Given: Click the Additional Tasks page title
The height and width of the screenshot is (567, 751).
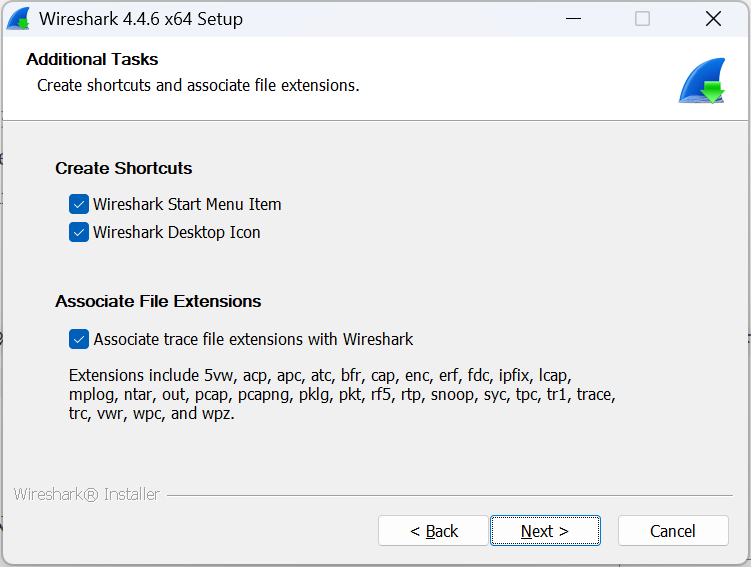Looking at the screenshot, I should click(x=92, y=59).
